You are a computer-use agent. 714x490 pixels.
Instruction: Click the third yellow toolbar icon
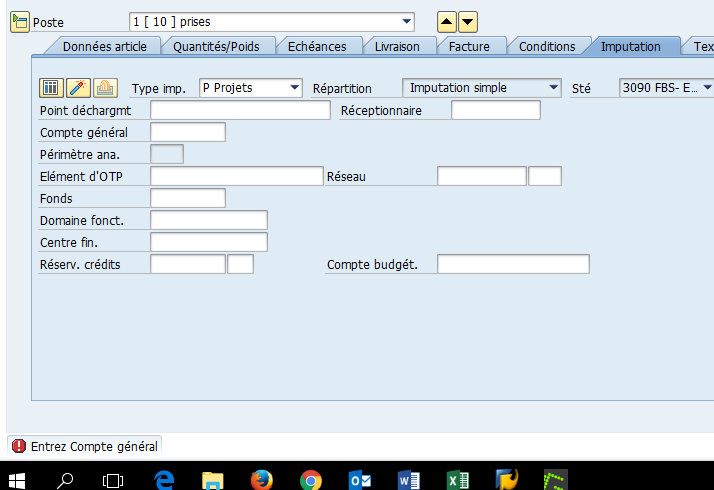click(105, 87)
